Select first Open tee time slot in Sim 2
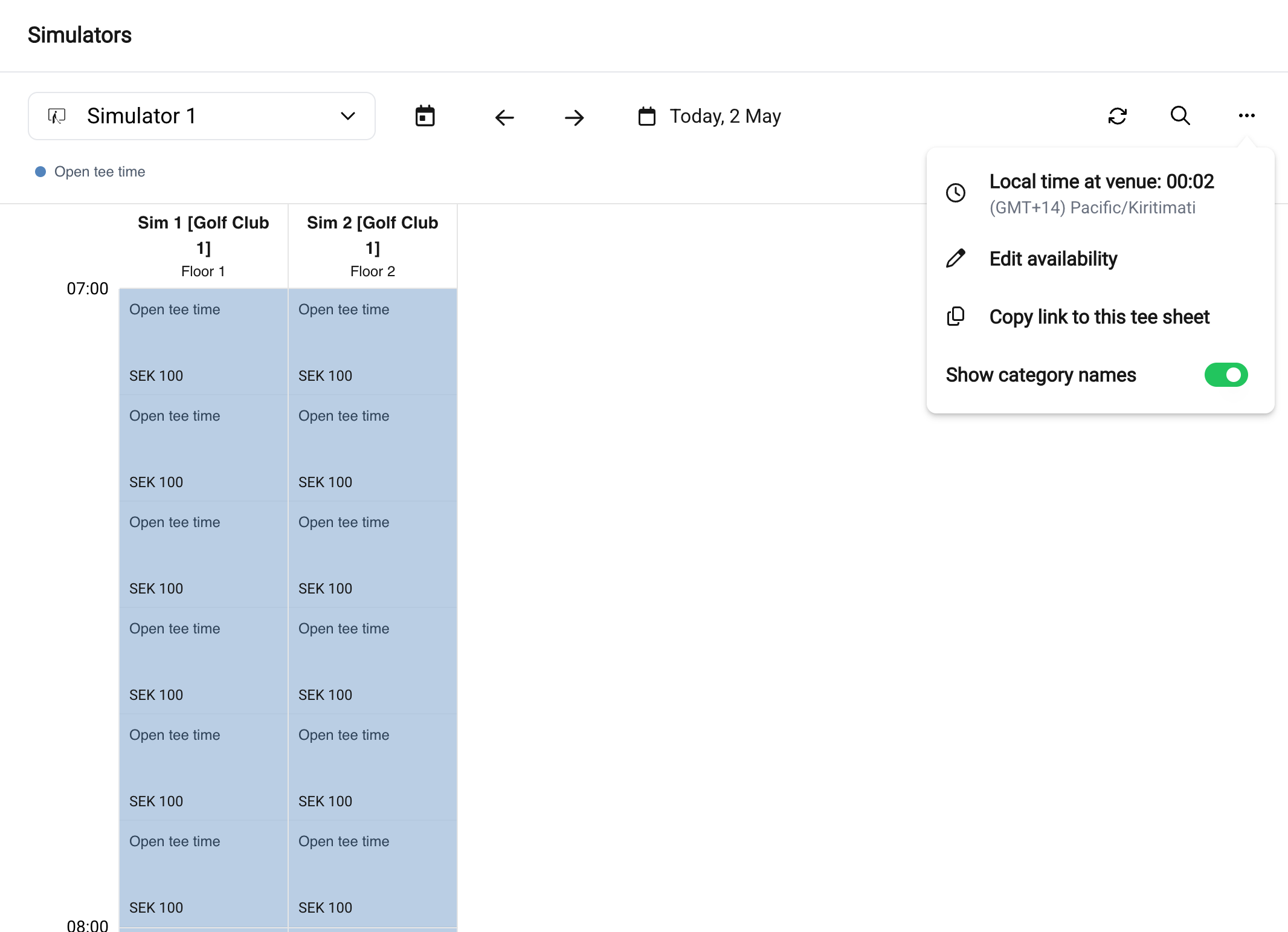 click(372, 341)
